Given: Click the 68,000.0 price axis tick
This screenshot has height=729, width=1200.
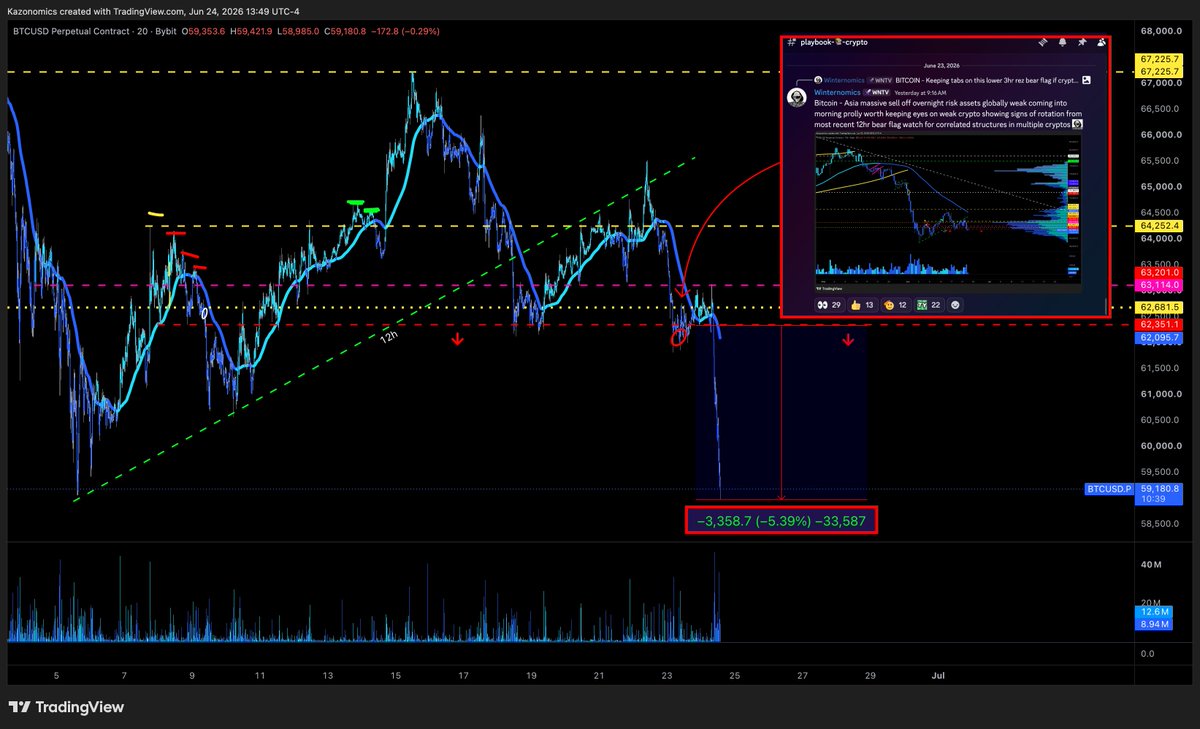Looking at the screenshot, I should [x=1161, y=31].
